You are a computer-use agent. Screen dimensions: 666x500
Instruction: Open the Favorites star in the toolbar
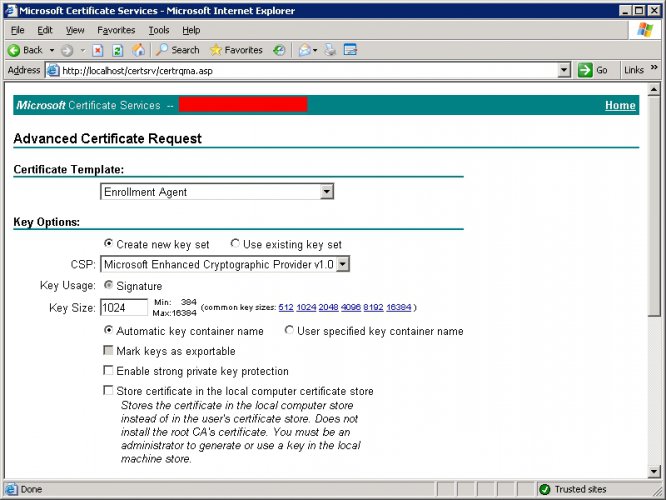pos(236,50)
